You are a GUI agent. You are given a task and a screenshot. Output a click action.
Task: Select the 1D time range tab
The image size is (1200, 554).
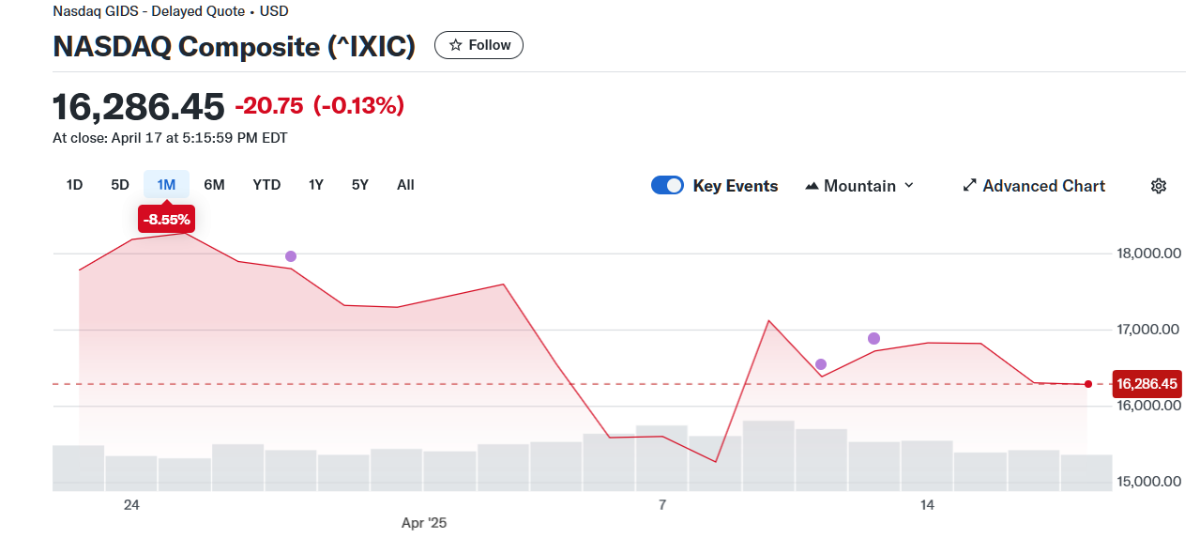click(74, 185)
